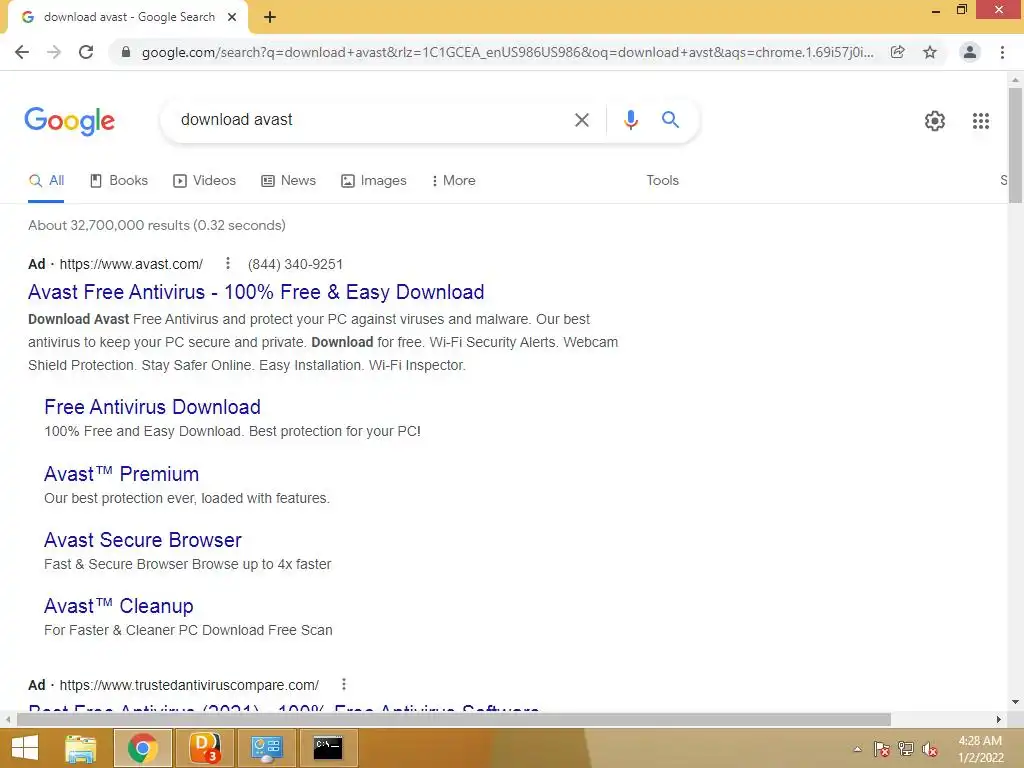Switch to the Videos tab
The height and width of the screenshot is (768, 1024).
click(204, 181)
